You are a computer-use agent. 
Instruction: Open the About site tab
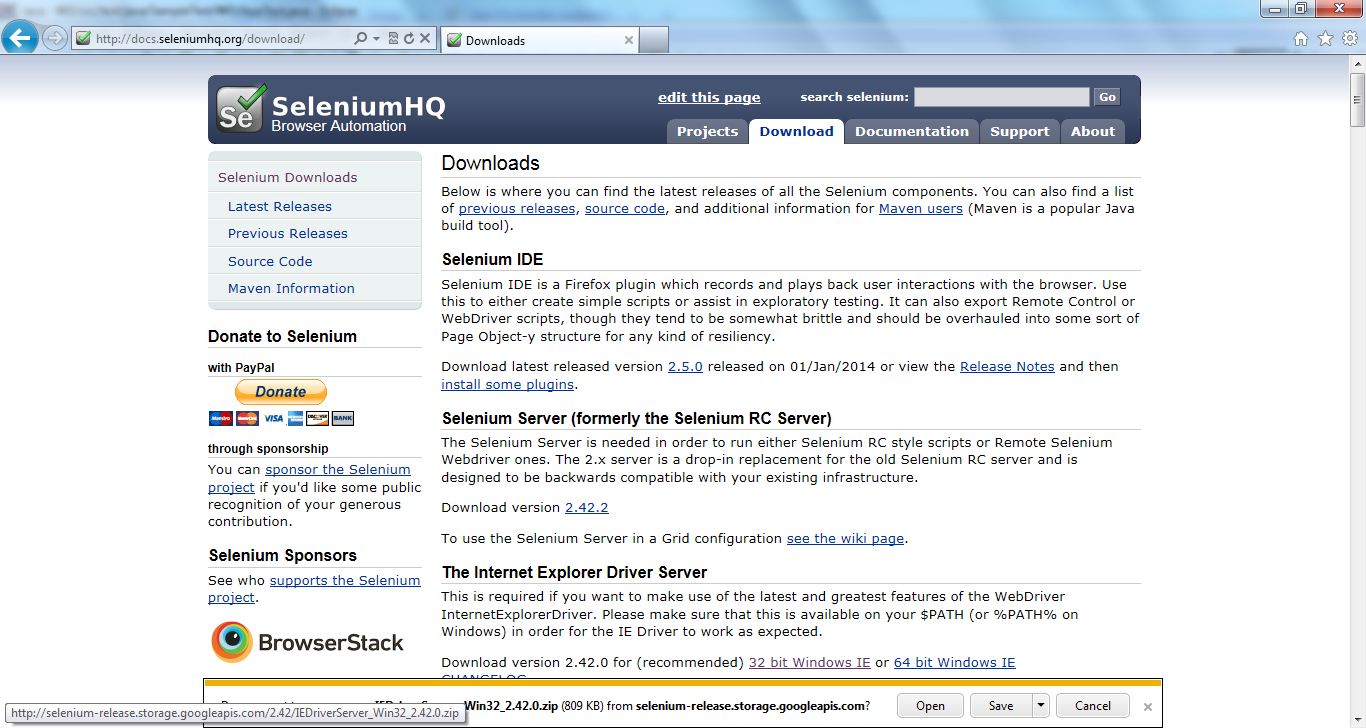1093,131
